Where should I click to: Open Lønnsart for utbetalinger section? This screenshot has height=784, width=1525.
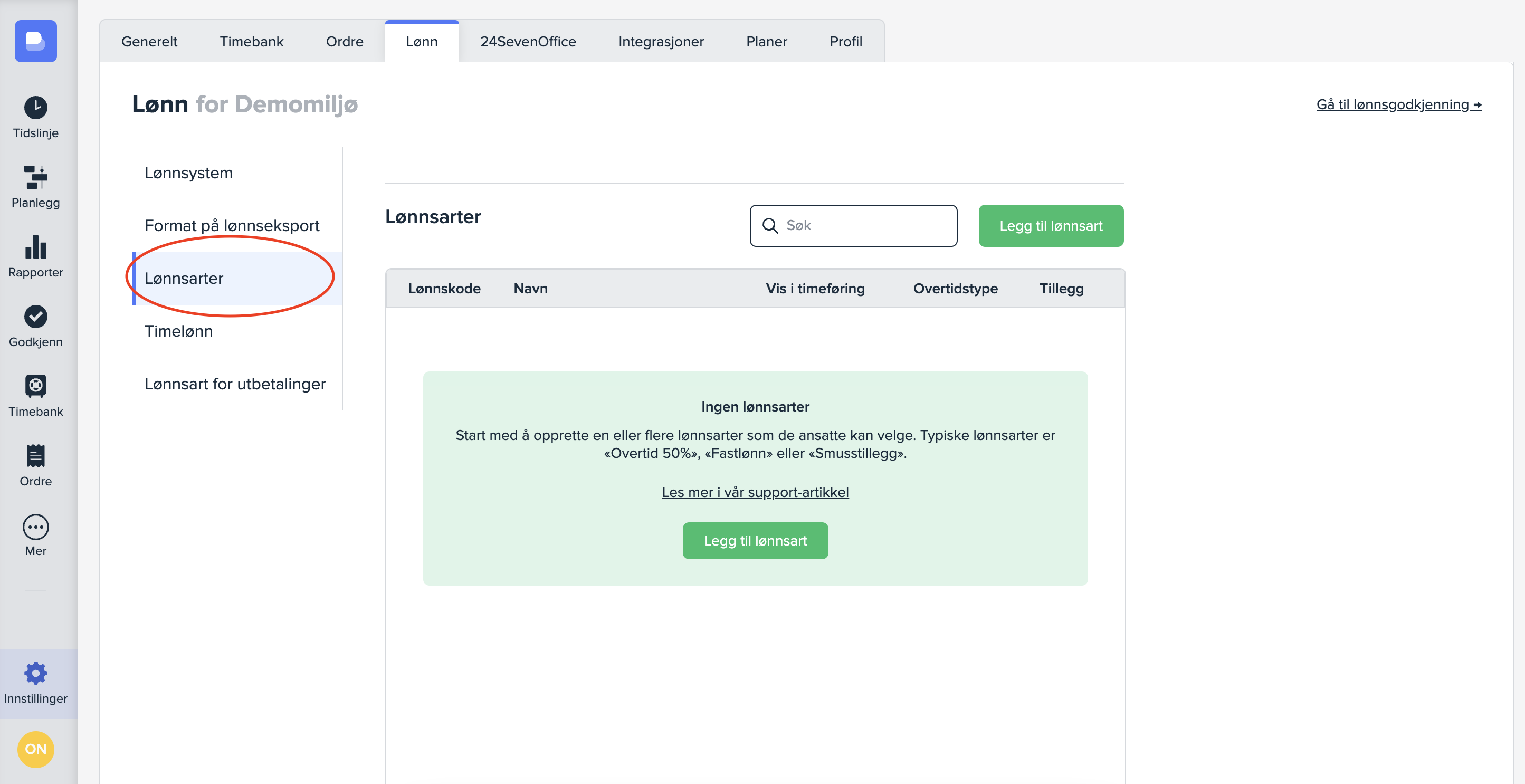pos(235,384)
